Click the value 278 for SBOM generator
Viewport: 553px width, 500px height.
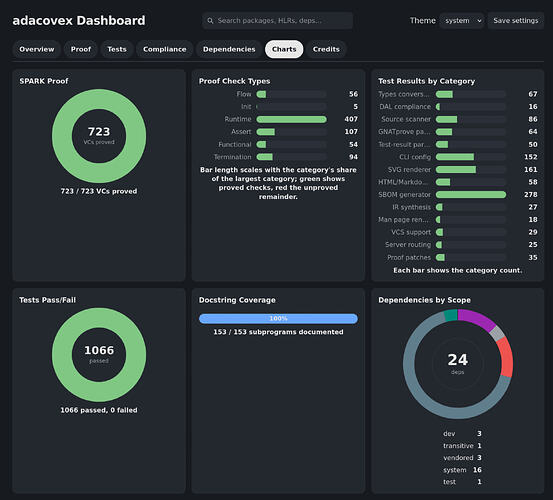pyautogui.click(x=531, y=195)
